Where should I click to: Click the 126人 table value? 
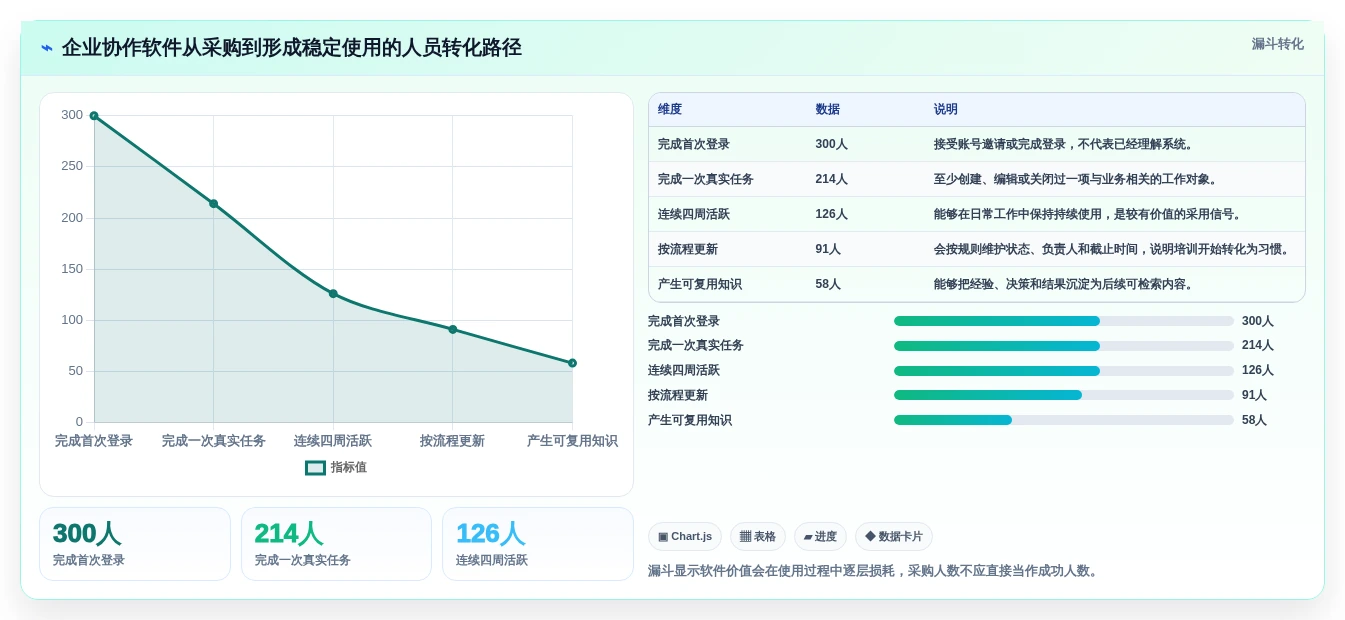(832, 214)
